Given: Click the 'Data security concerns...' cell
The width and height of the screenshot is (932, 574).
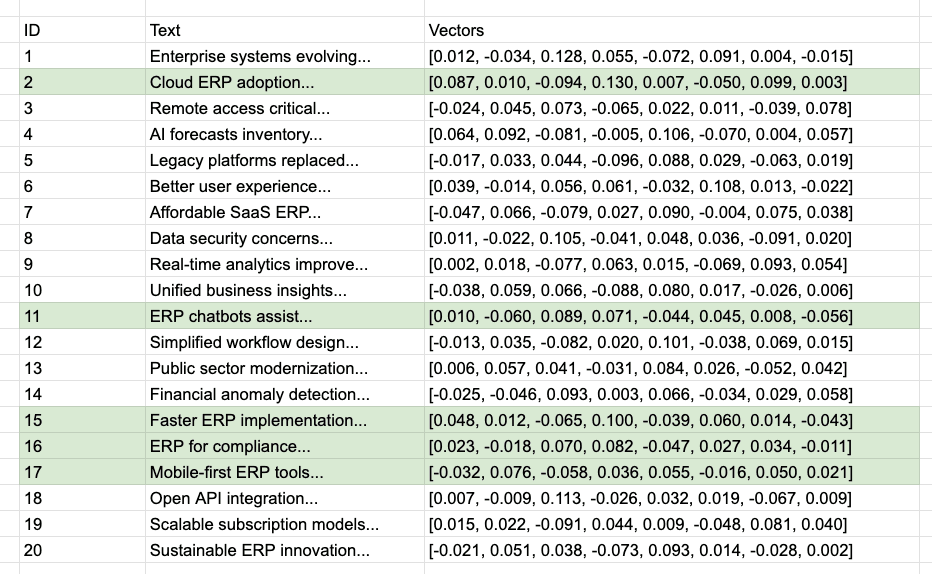Looking at the screenshot, I should (x=241, y=238).
